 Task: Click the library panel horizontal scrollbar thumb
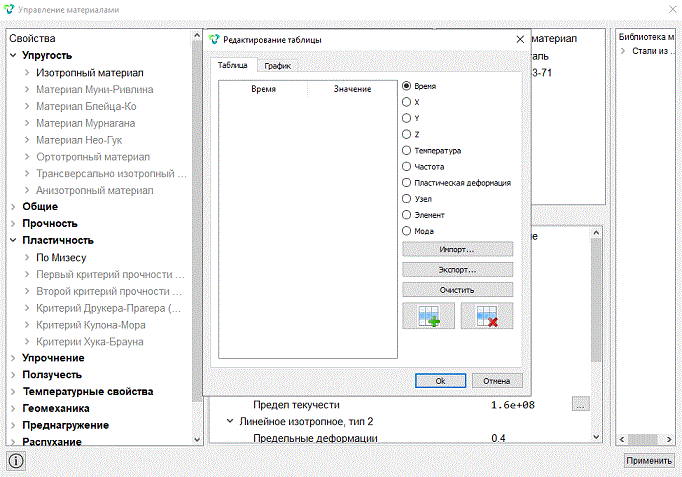click(x=643, y=439)
